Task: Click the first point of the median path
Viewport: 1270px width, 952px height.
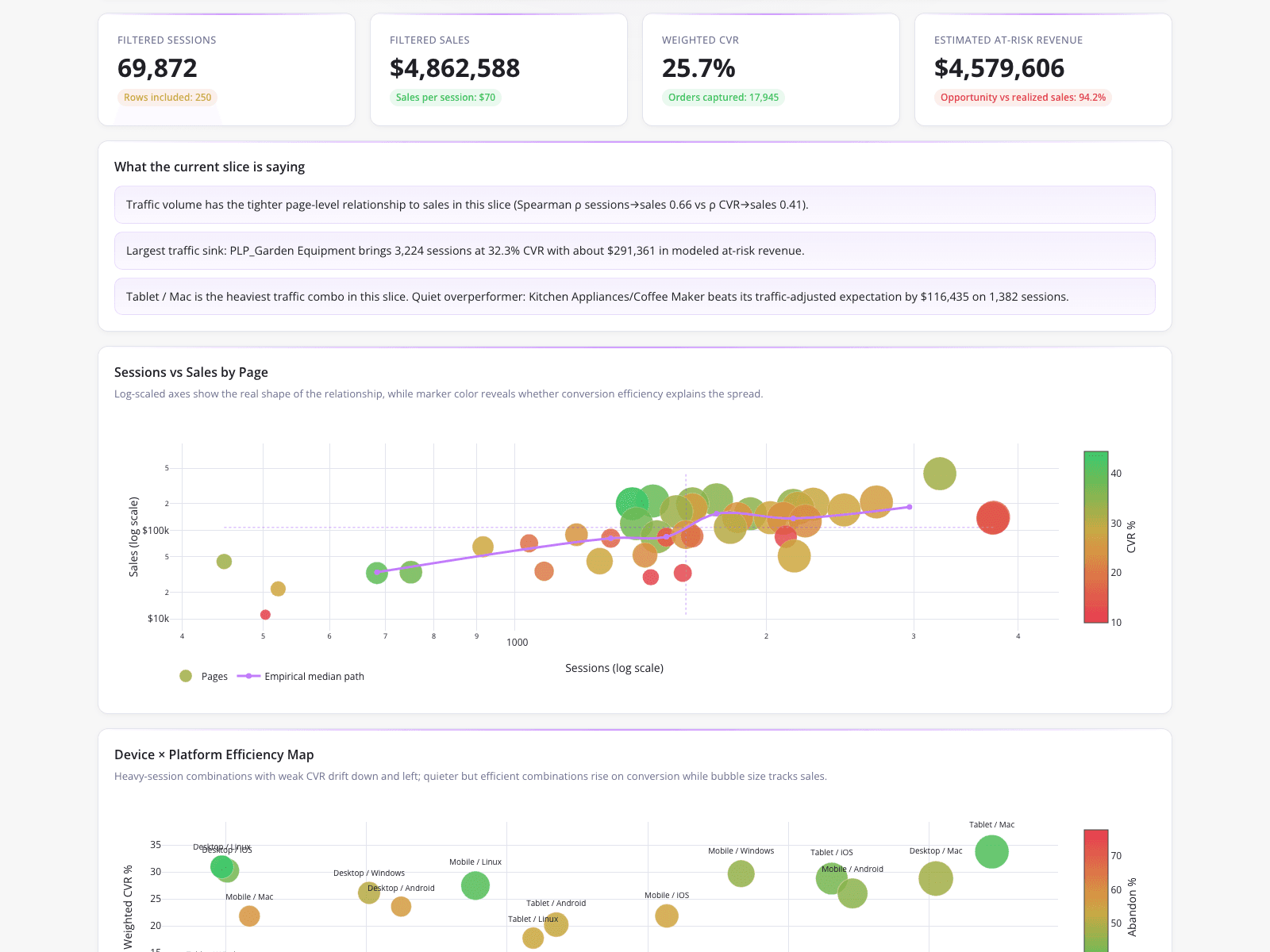Action: pyautogui.click(x=377, y=572)
